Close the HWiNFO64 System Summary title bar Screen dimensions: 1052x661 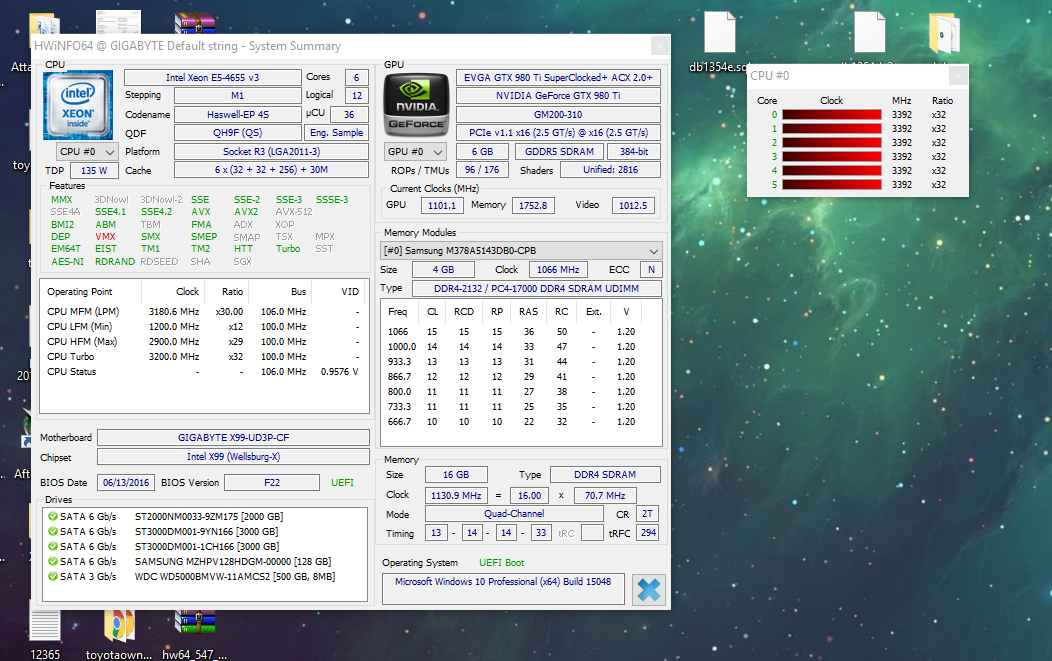[660, 46]
